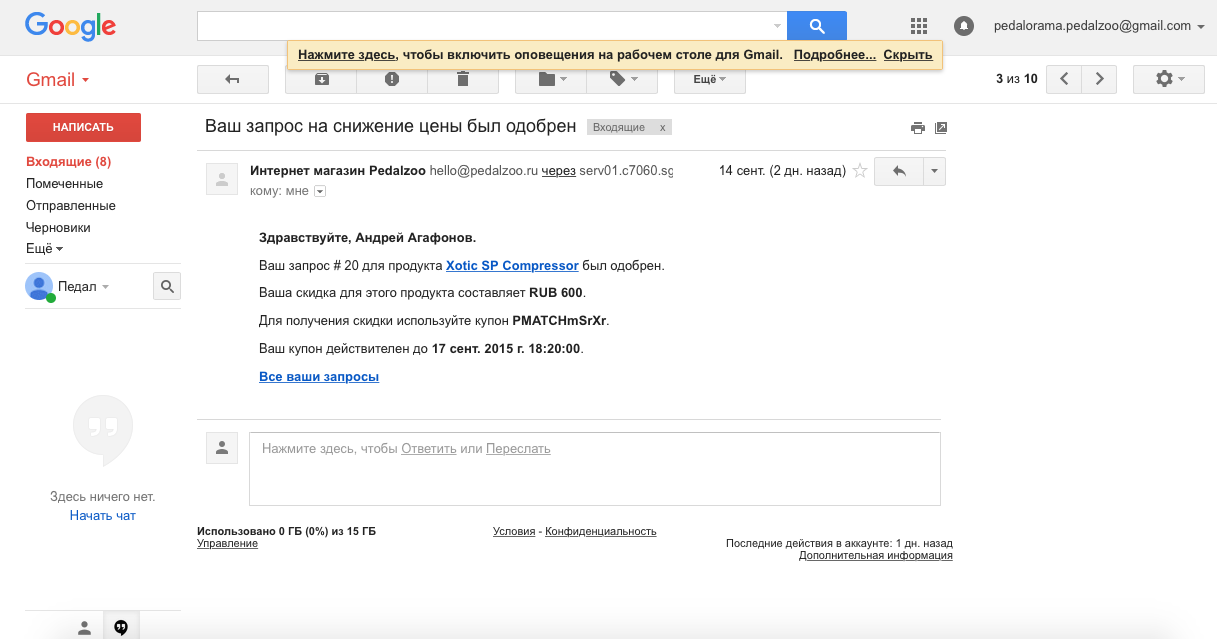1217x639 pixels.
Task: Delete the email with trash icon
Action: (x=462, y=79)
